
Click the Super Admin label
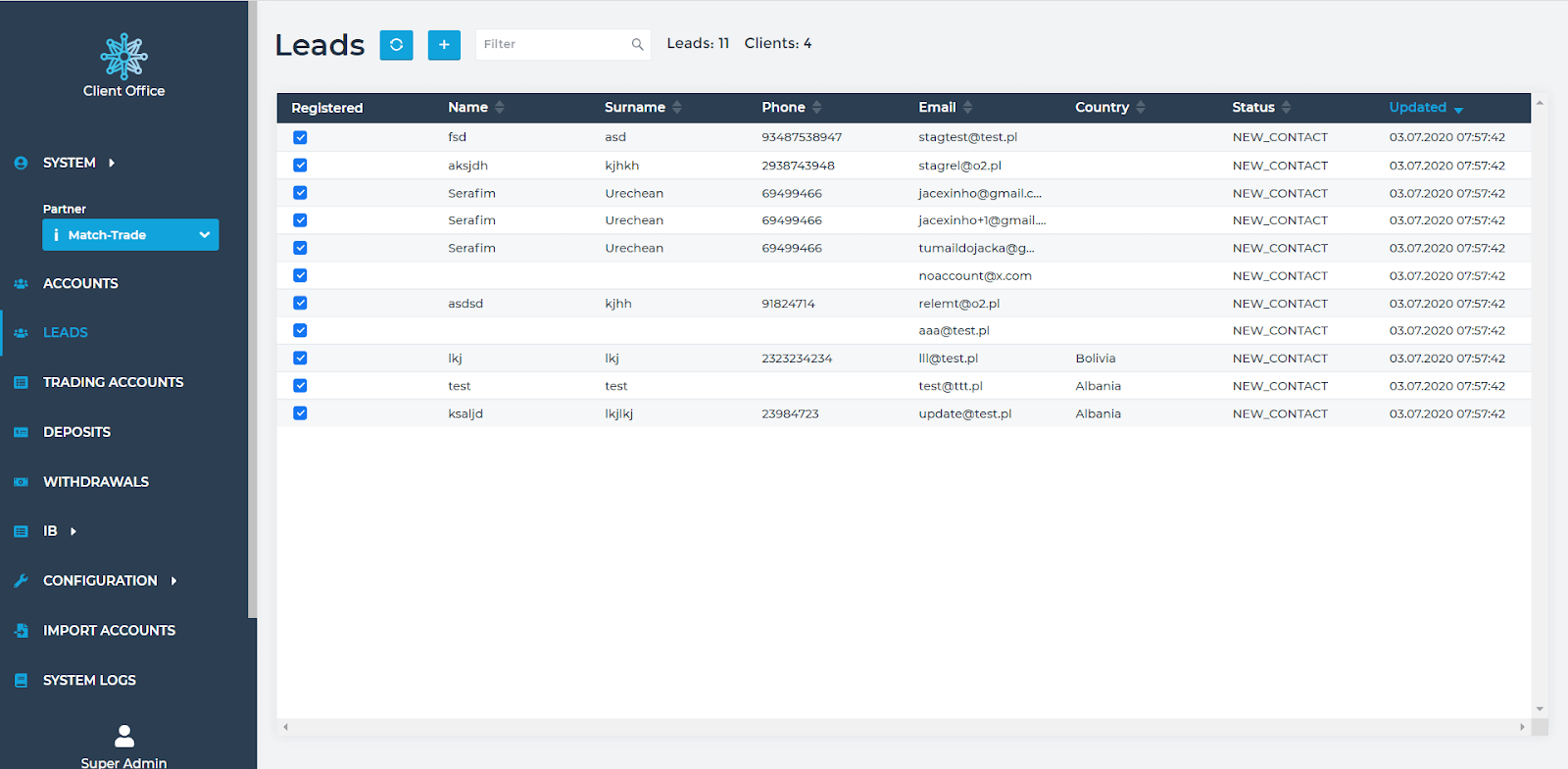[x=124, y=762]
